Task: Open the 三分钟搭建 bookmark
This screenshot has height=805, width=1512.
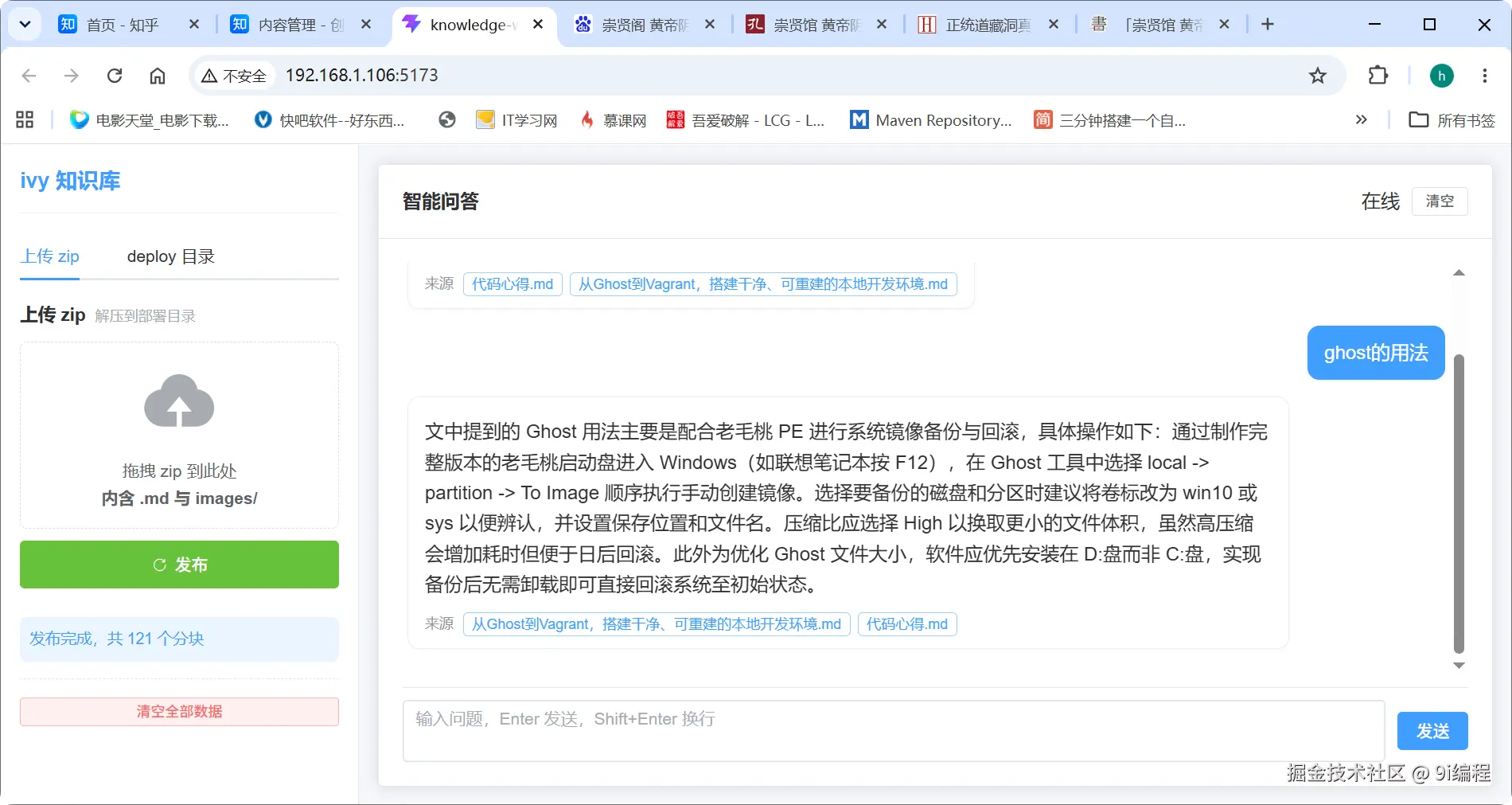Action: pos(1109,120)
